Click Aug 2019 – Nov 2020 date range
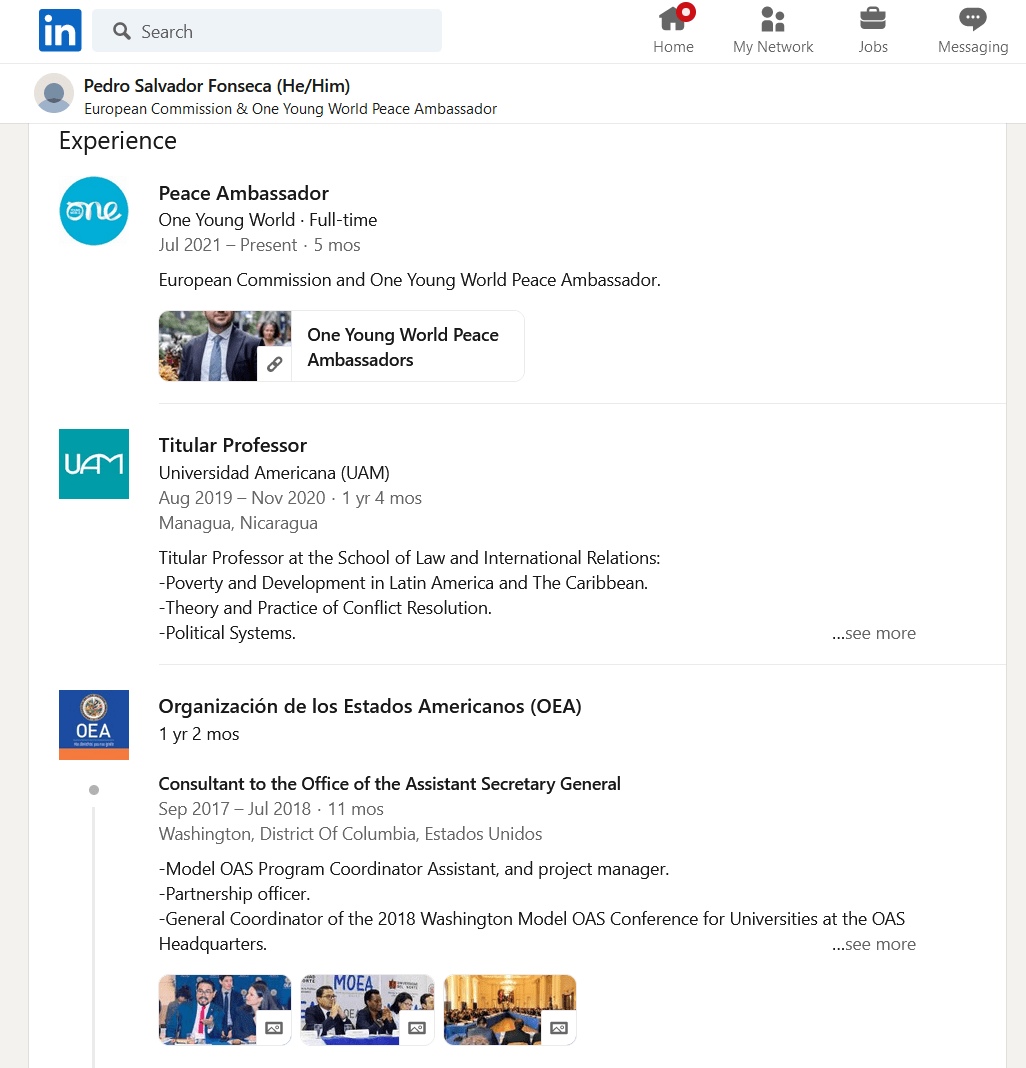This screenshot has width=1026, height=1068. [x=242, y=498]
